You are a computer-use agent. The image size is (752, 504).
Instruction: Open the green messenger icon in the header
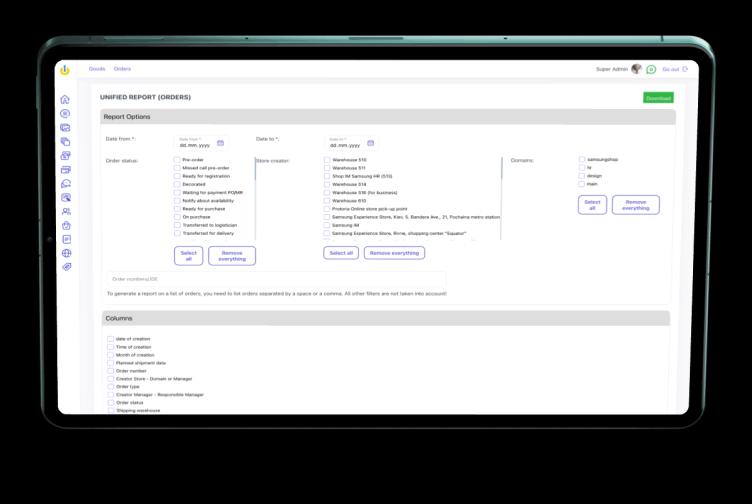(x=651, y=70)
